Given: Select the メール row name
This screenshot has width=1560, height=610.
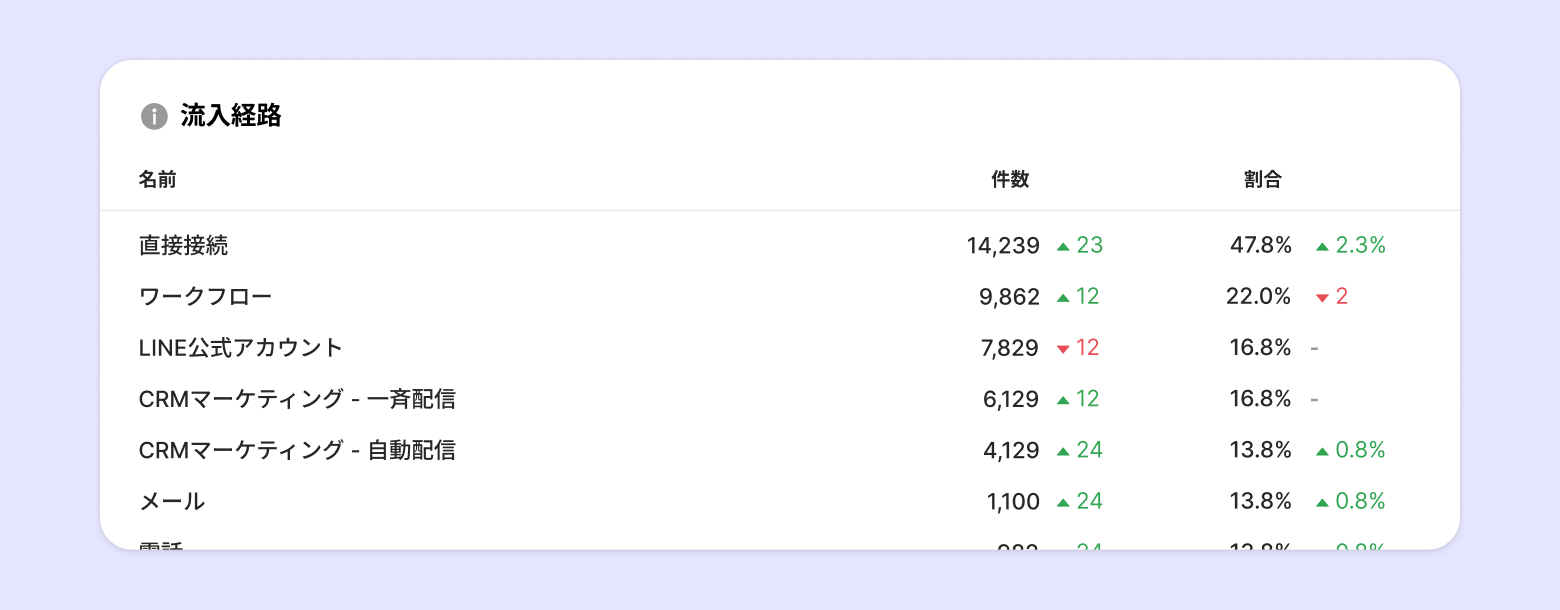Looking at the screenshot, I should [x=172, y=501].
